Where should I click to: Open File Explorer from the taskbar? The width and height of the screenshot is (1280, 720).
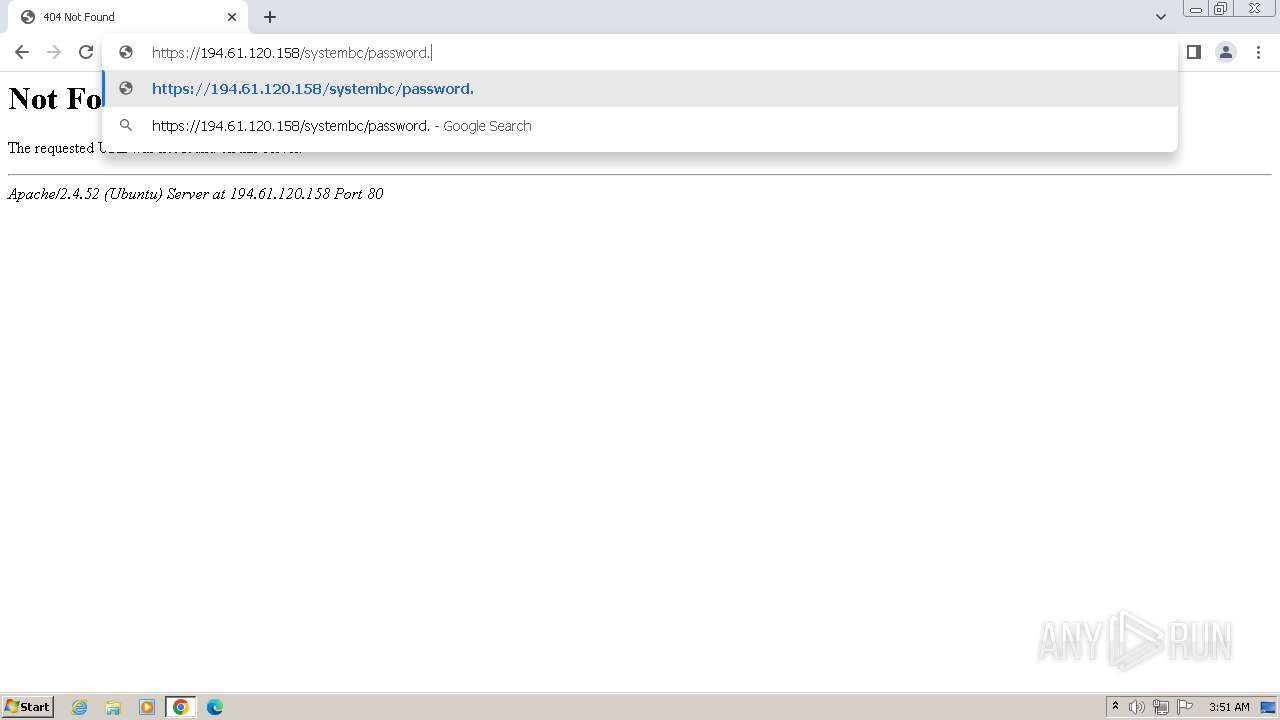coord(113,707)
